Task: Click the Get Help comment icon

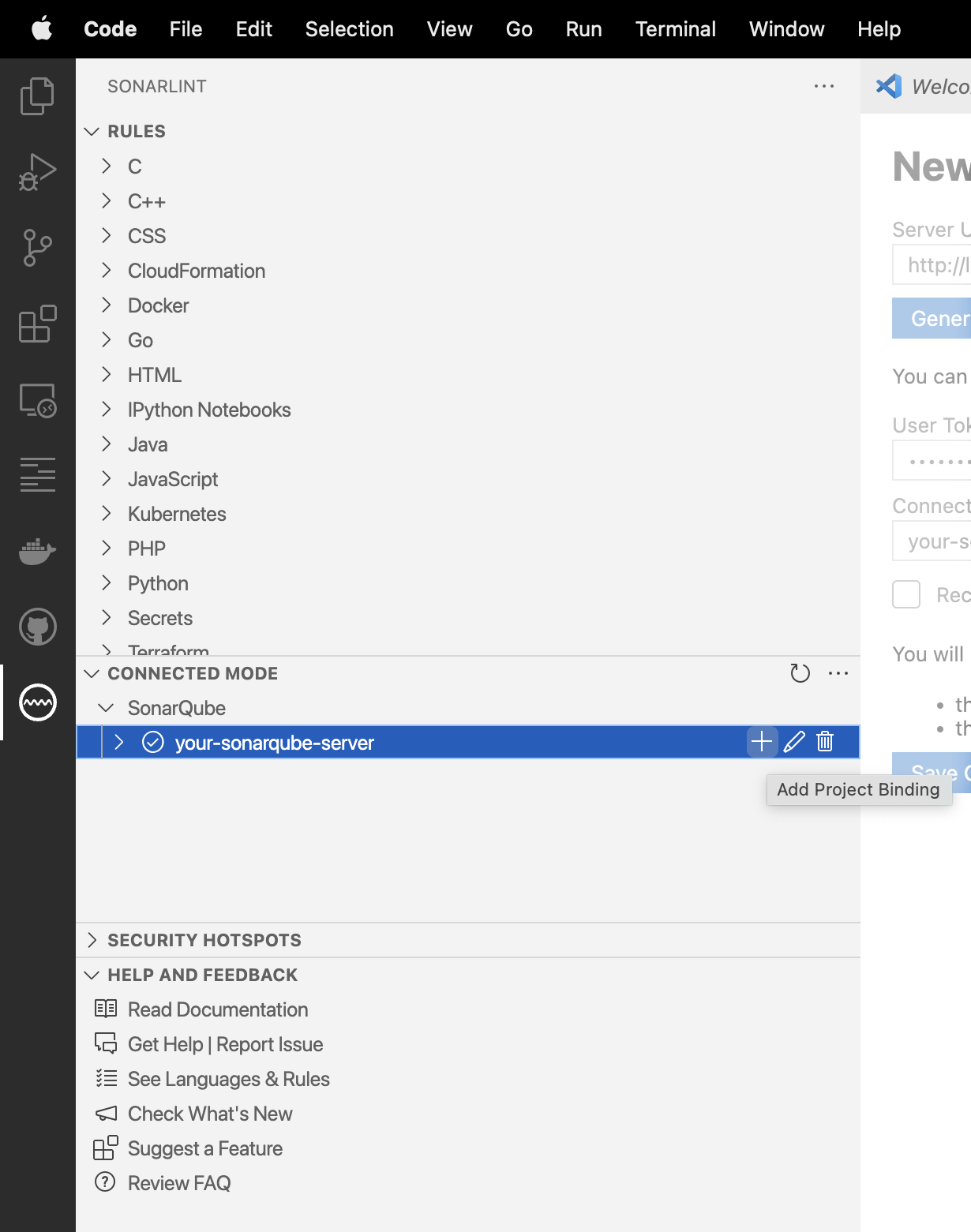Action: (x=106, y=1043)
